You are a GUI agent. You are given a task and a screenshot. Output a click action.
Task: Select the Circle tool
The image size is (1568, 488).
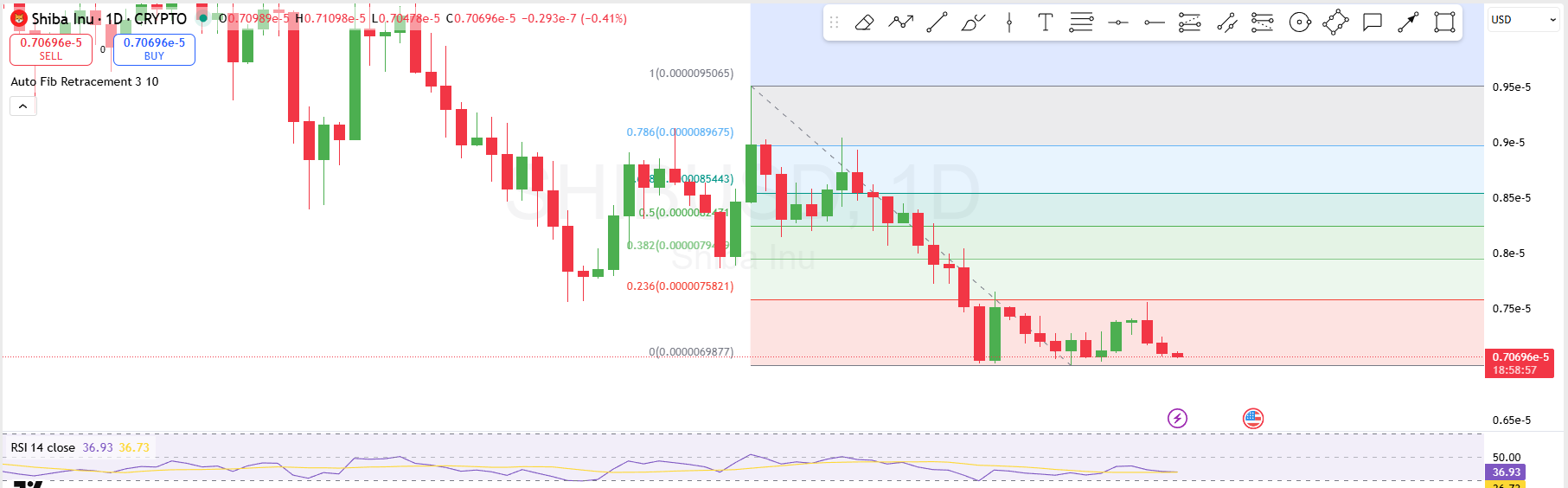click(1299, 22)
